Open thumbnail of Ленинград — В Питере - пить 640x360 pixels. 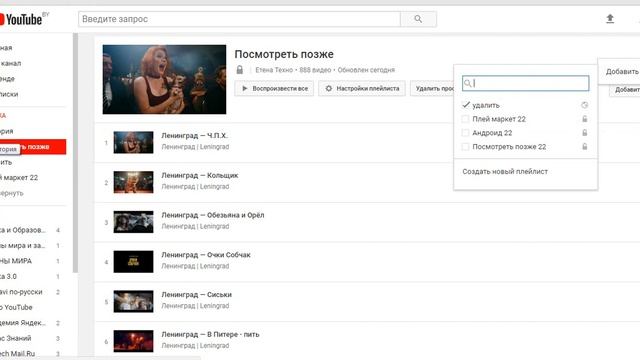click(x=133, y=341)
